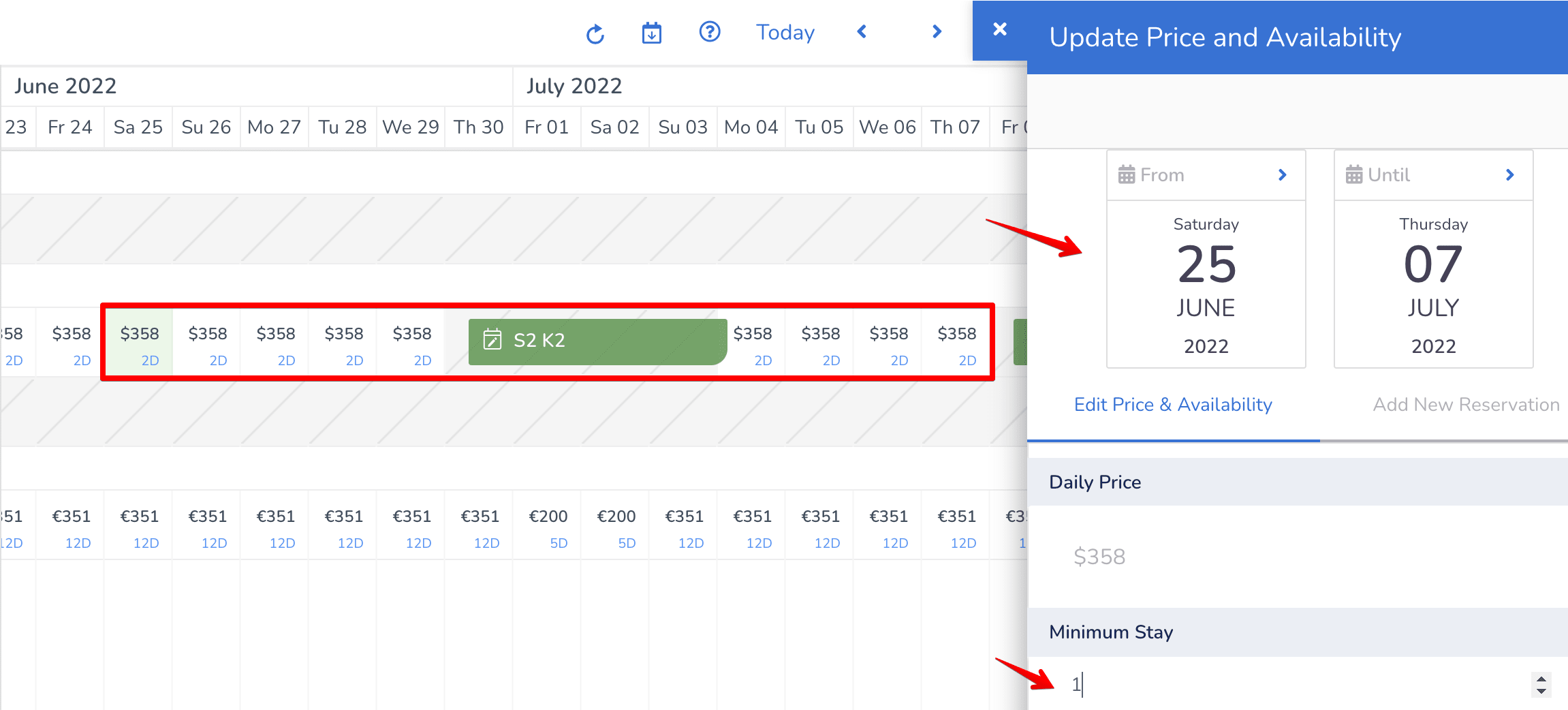
Task: Select the €200 cell under Fr 01
Action: [x=548, y=525]
